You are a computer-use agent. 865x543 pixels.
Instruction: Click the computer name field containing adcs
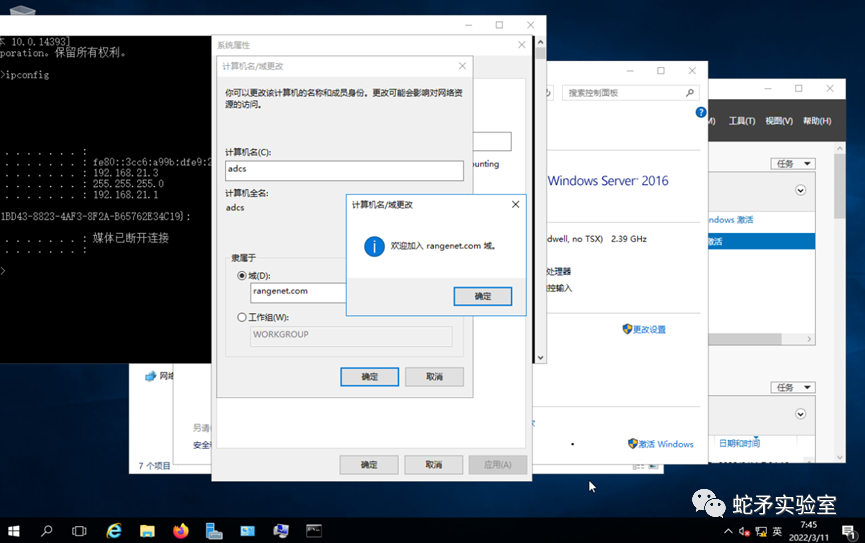(x=344, y=171)
